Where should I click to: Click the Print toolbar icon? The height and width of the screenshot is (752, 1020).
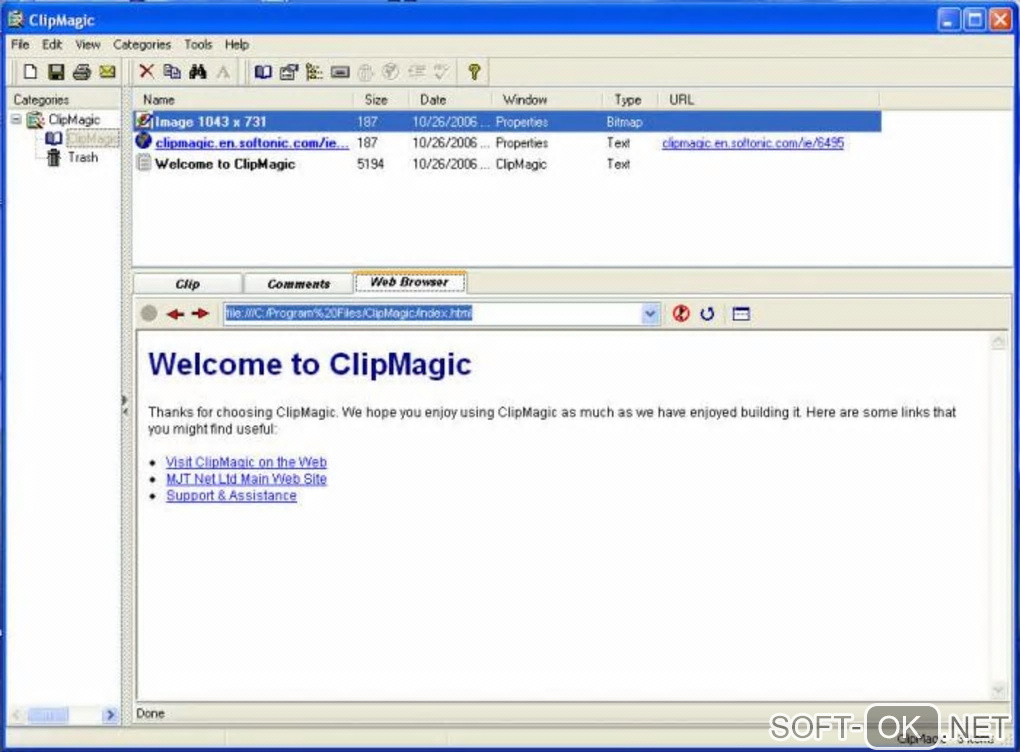click(x=81, y=72)
